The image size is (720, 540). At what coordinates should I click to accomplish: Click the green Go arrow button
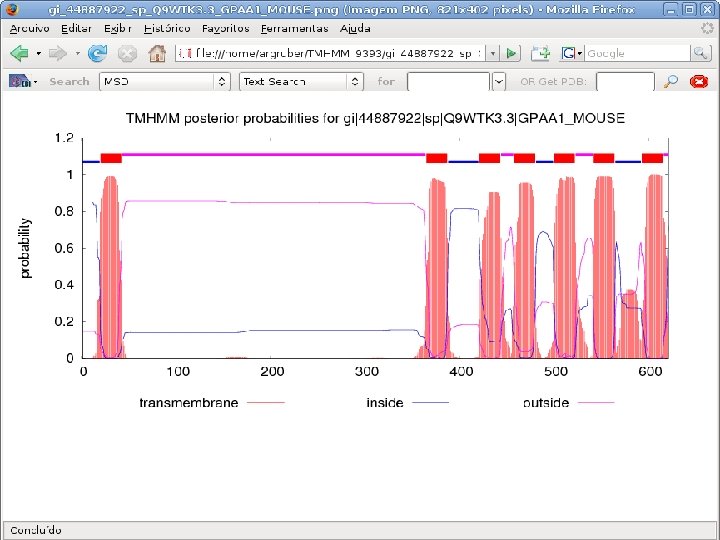(x=511, y=53)
